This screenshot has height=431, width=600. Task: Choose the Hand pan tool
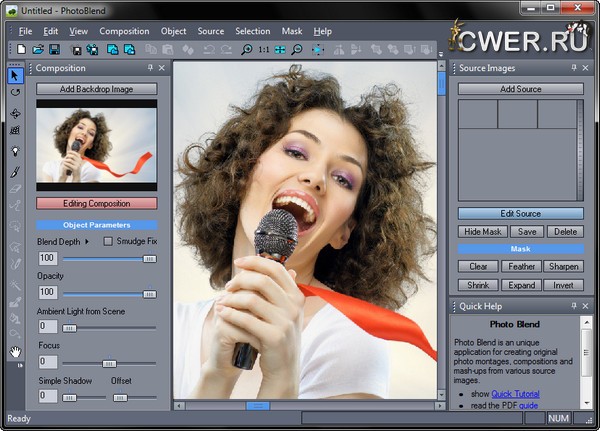pos(15,352)
